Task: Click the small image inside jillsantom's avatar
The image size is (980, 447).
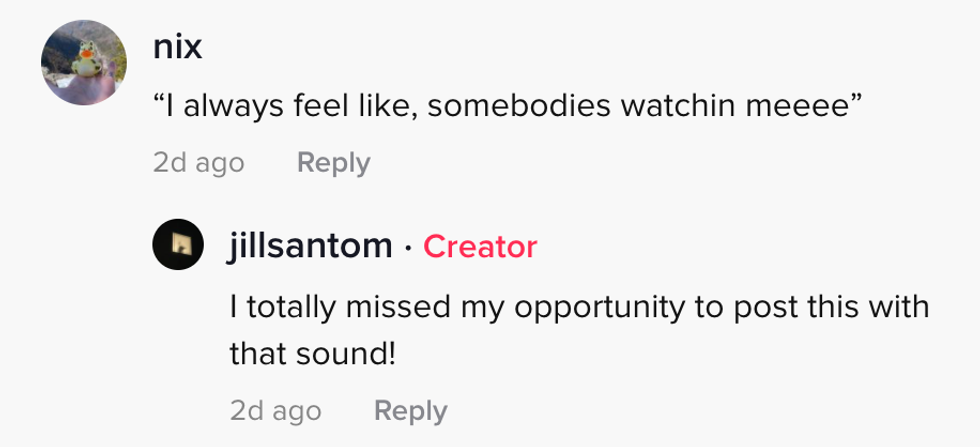Action: click(178, 245)
